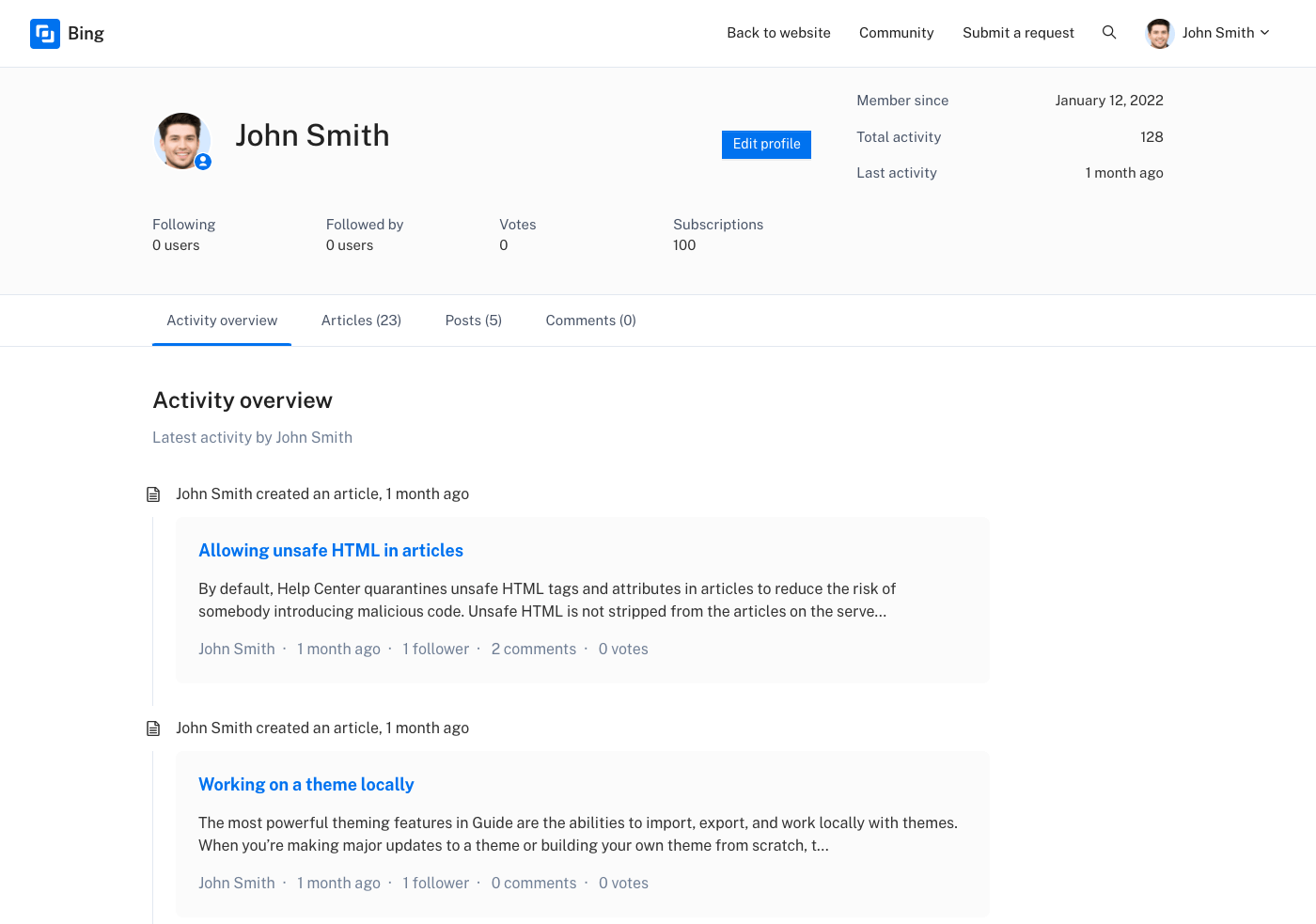Click Submit a request link
The width and height of the screenshot is (1316, 924).
[1018, 33]
